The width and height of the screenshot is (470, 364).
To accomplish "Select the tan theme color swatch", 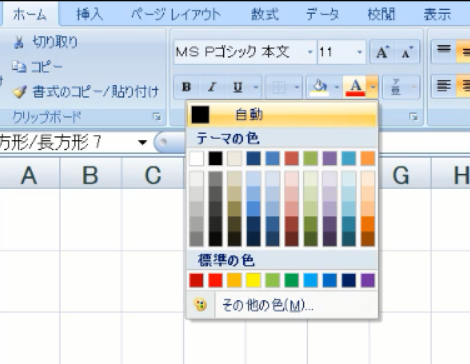I will tap(234, 158).
